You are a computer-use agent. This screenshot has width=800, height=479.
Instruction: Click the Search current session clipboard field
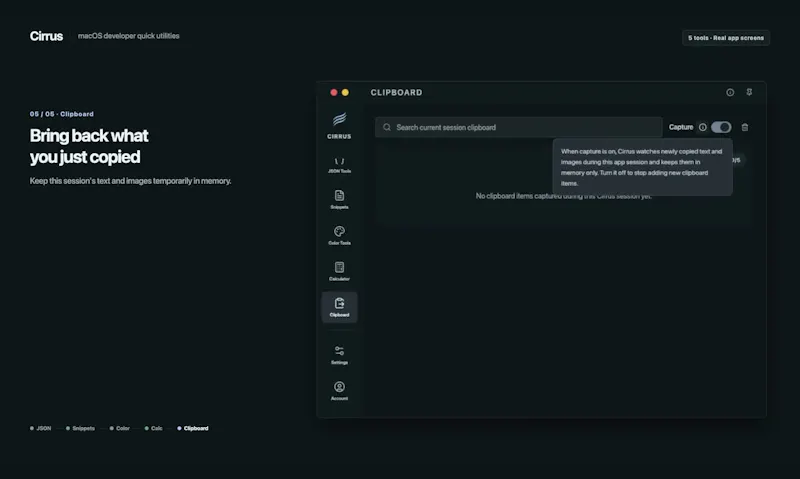pyautogui.click(x=518, y=127)
